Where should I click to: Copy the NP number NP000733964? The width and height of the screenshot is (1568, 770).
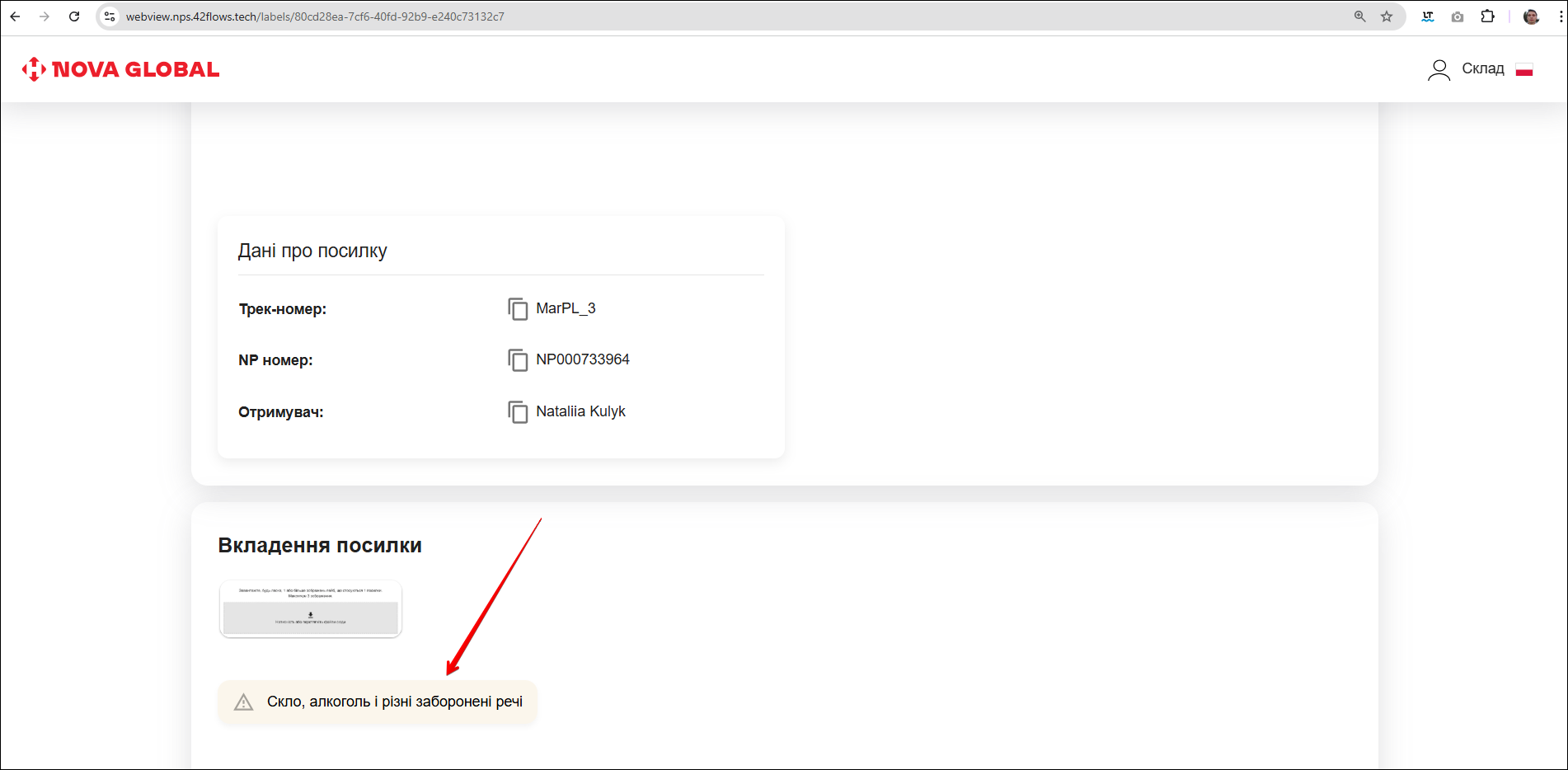tap(518, 360)
